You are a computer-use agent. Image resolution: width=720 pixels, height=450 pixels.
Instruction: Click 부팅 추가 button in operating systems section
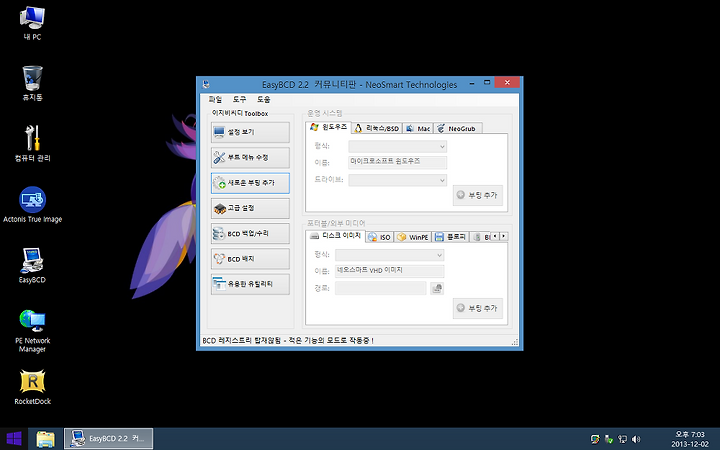(x=478, y=195)
